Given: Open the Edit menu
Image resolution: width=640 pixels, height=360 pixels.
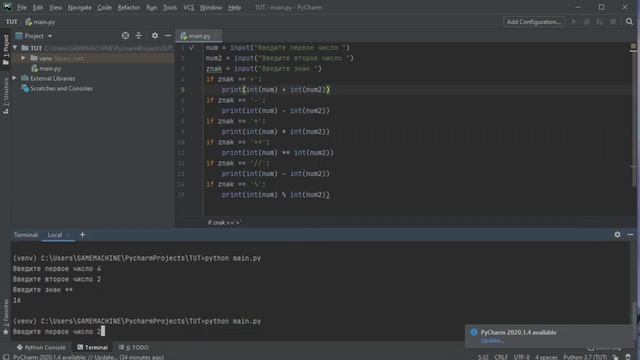Looking at the screenshot, I should pos(38,7).
